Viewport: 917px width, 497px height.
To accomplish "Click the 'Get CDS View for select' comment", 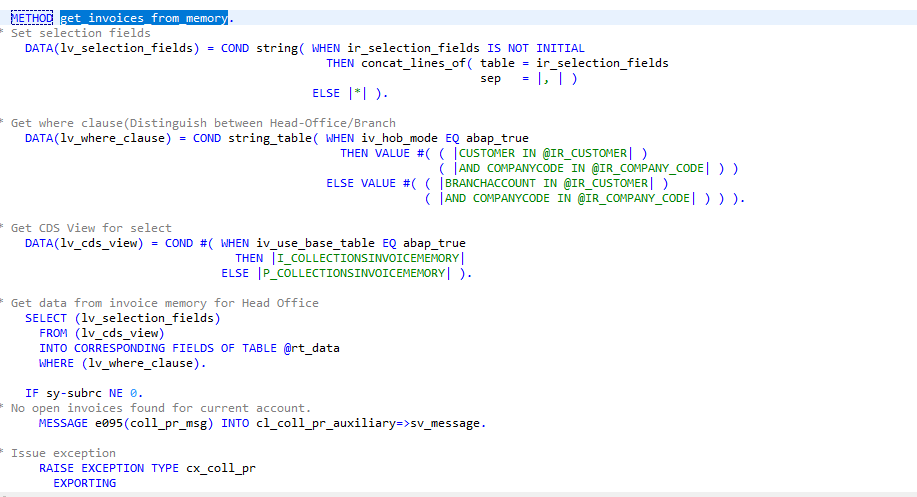I will pos(91,228).
